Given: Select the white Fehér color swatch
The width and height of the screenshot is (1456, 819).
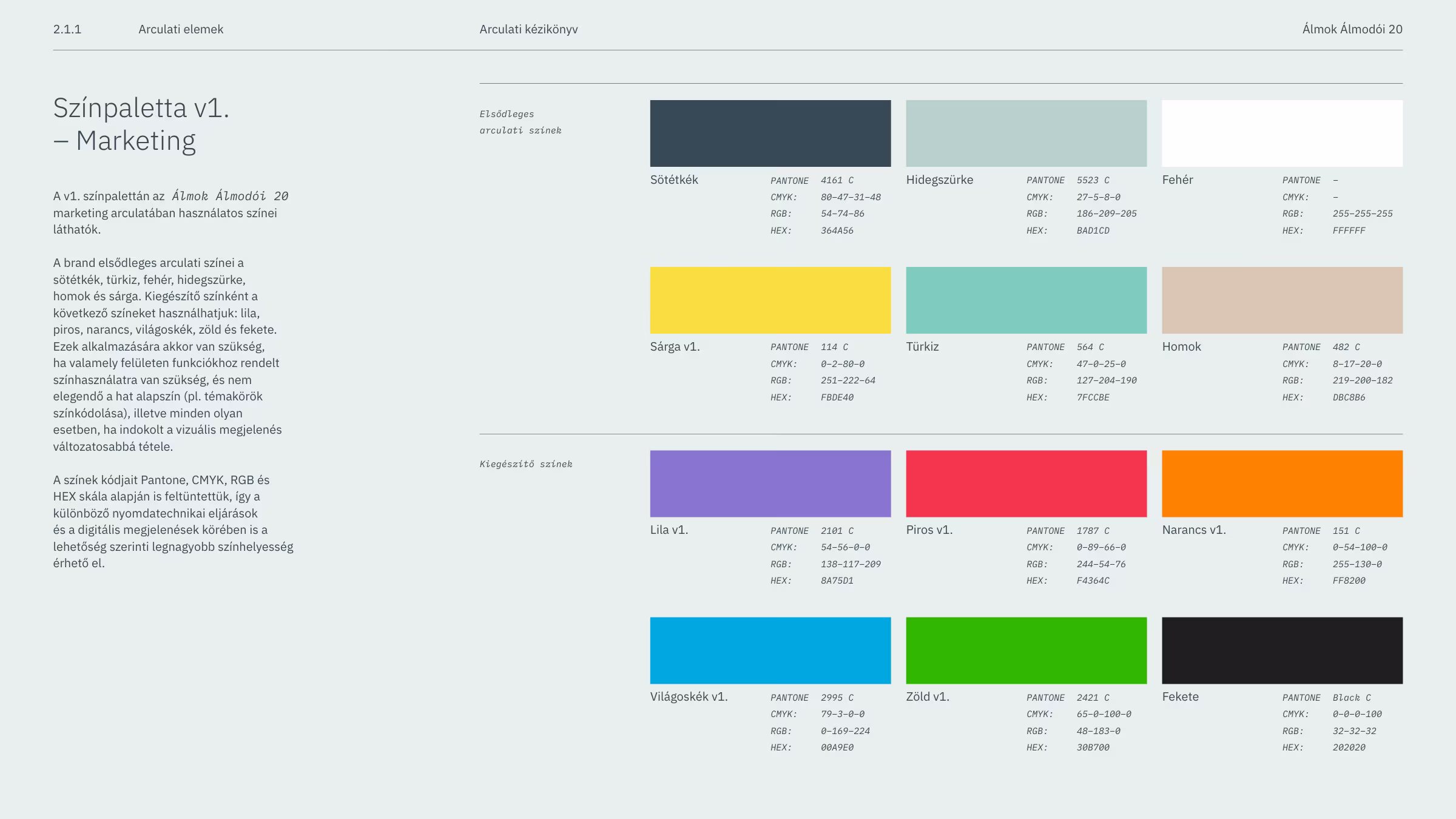Looking at the screenshot, I should click(x=1282, y=133).
